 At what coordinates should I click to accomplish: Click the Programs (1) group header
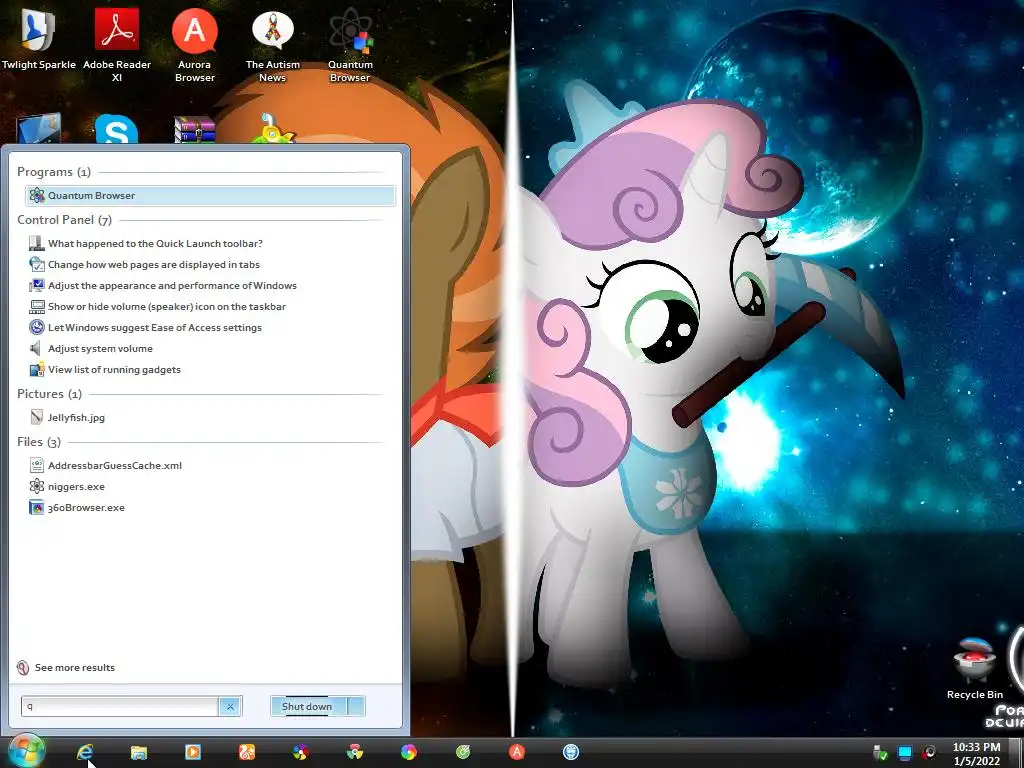[54, 172]
